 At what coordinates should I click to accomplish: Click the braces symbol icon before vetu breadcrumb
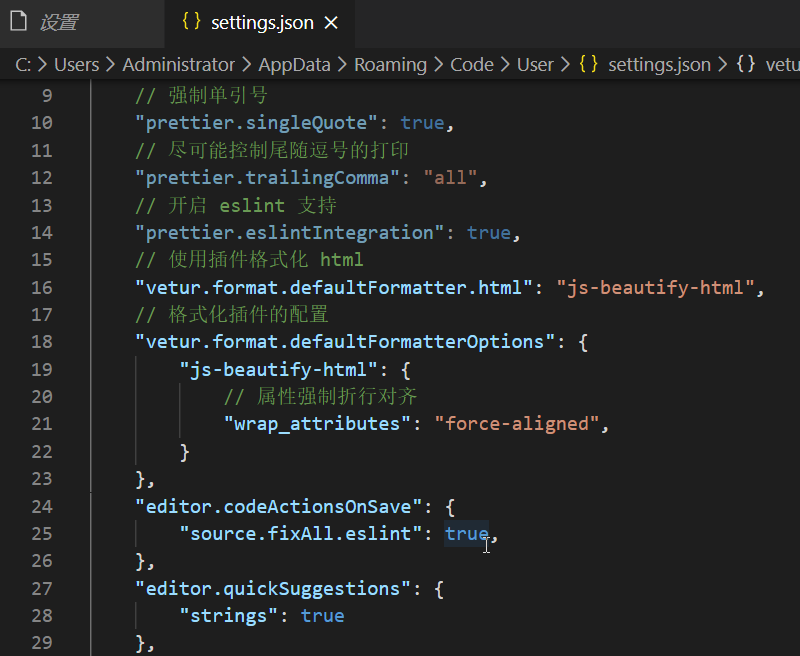coord(745,64)
